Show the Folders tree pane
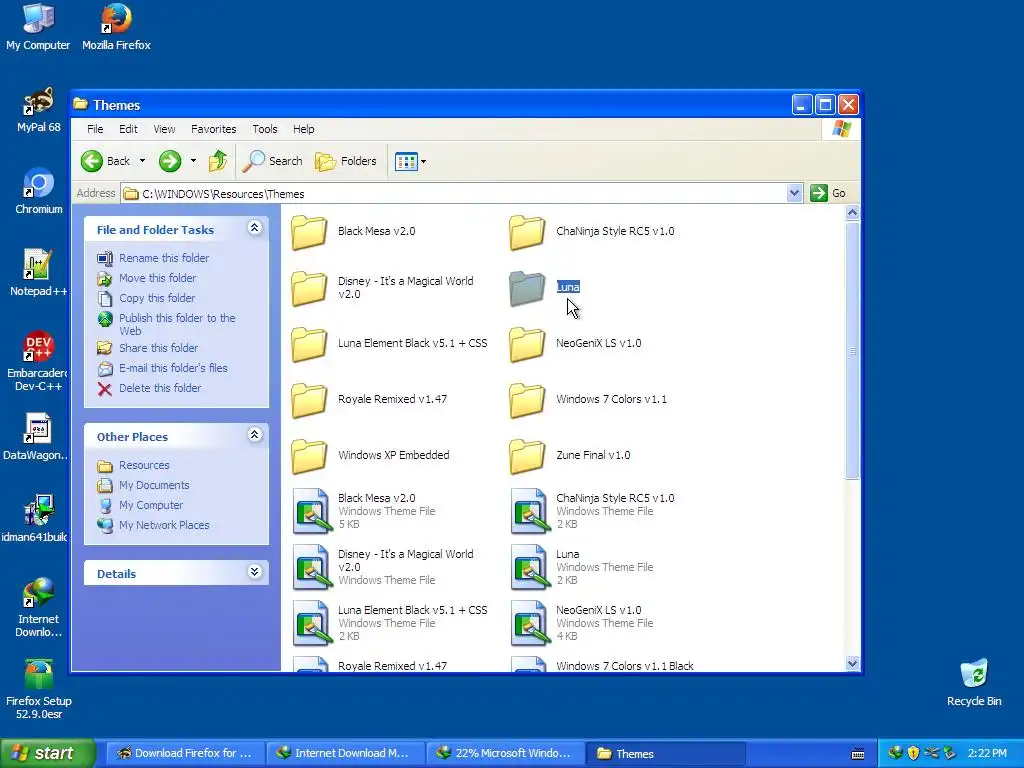This screenshot has width=1024, height=768. (346, 161)
